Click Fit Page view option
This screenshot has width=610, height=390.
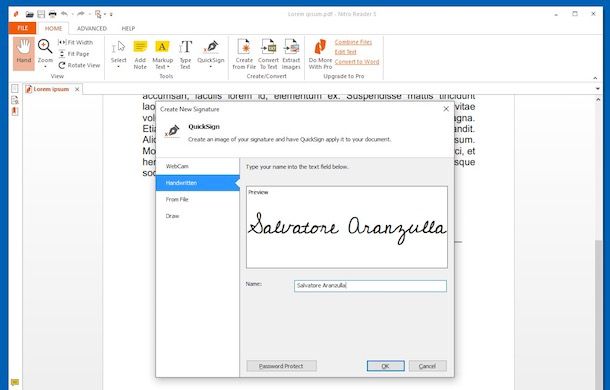[x=74, y=54]
